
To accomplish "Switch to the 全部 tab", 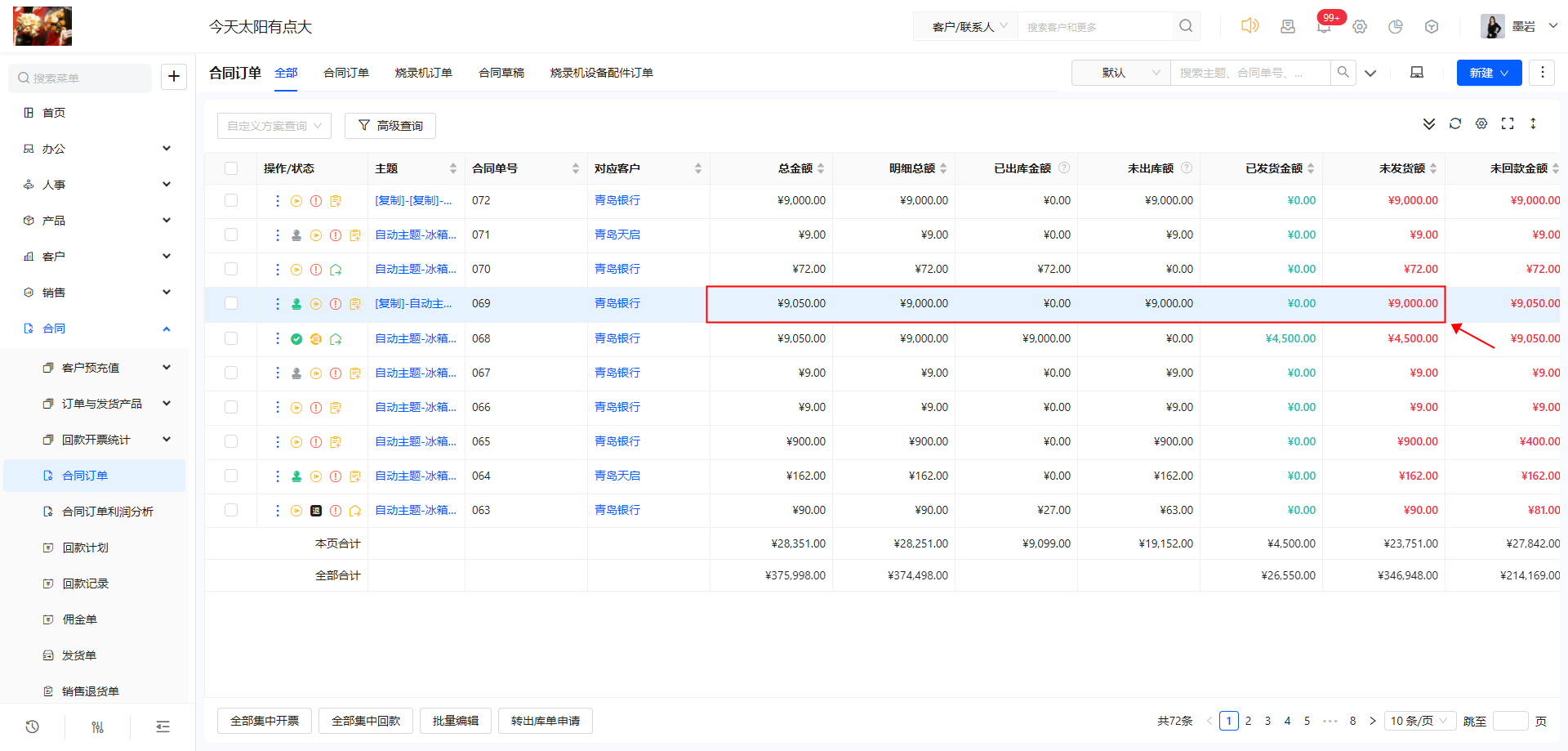I will click(x=286, y=73).
